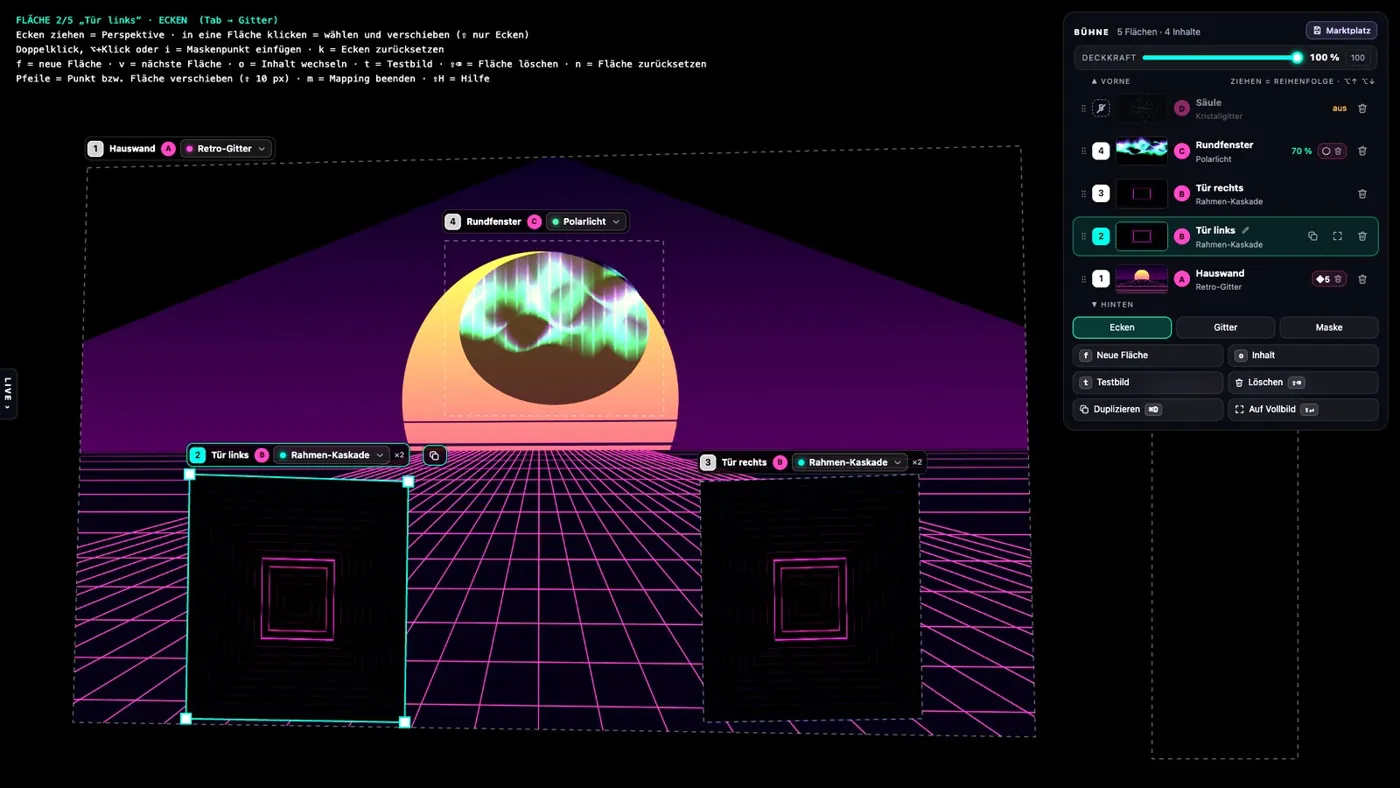Screen dimensions: 1400x788
Task: Click the pencil rename icon next to Tür links
Action: (1246, 230)
